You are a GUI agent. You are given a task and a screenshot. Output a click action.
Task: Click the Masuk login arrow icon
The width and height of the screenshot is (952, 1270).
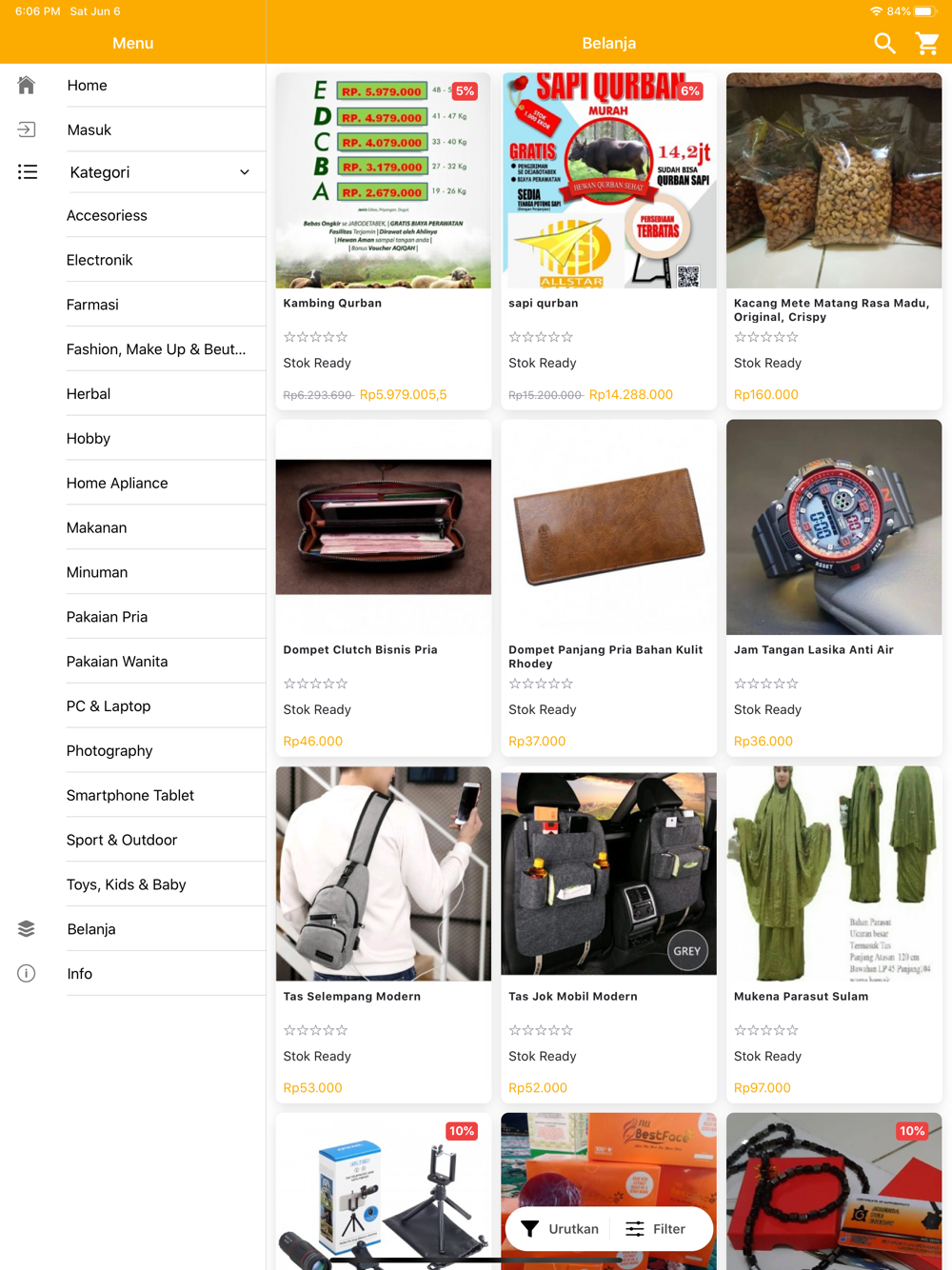pyautogui.click(x=27, y=129)
